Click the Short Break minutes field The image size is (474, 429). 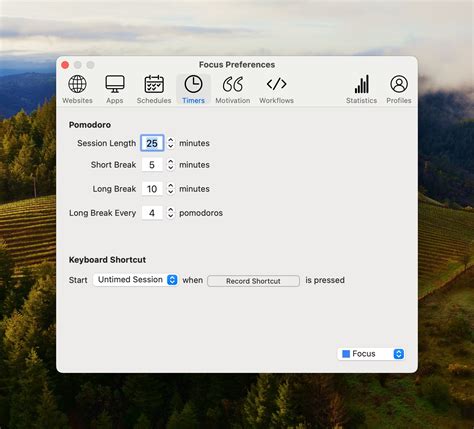[x=152, y=165]
